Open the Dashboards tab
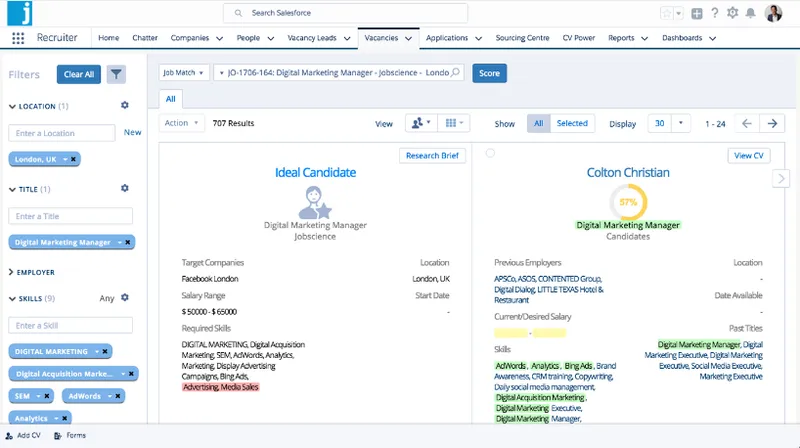Screen dimensions: 800x448 (682, 38)
